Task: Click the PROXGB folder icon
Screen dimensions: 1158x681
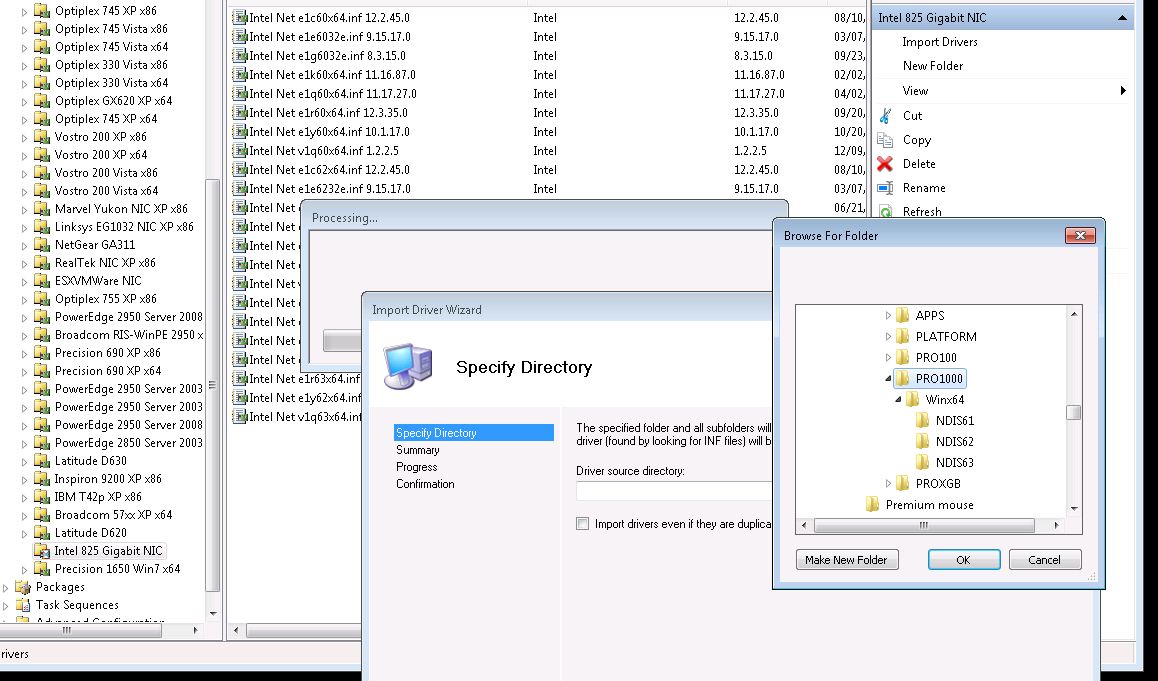Action: click(902, 484)
